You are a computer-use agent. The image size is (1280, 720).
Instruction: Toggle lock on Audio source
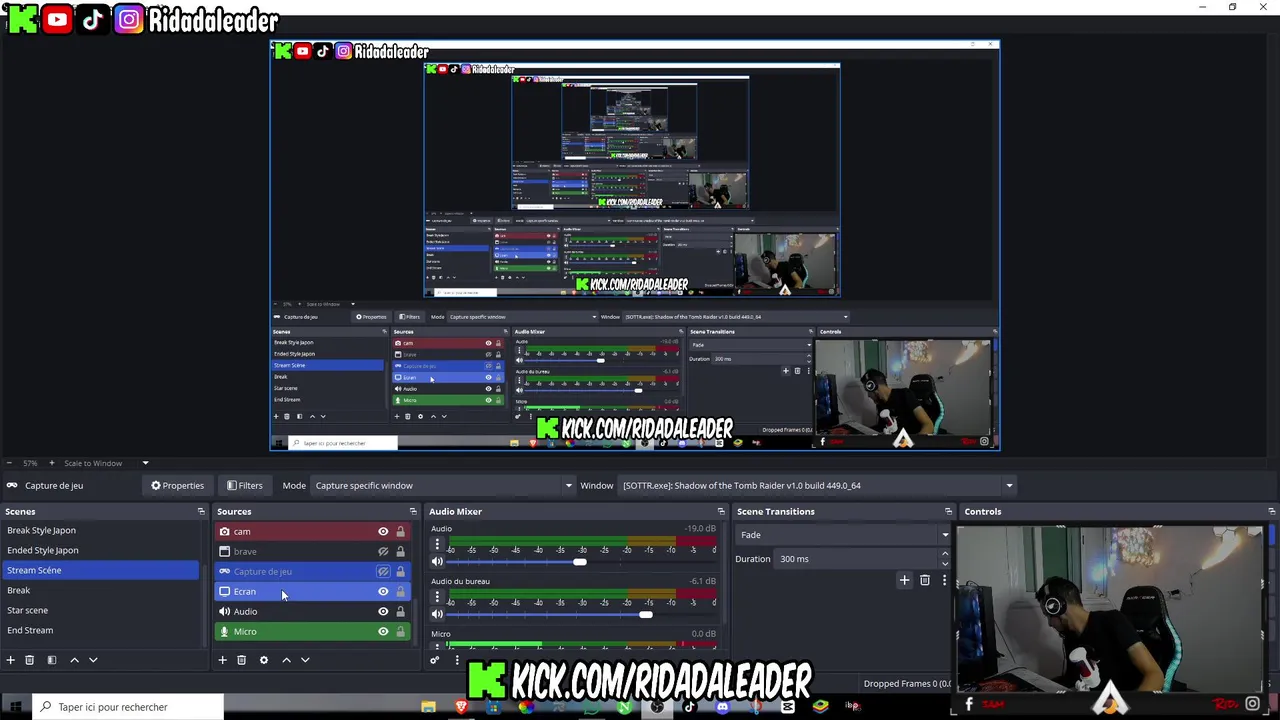tap(401, 611)
